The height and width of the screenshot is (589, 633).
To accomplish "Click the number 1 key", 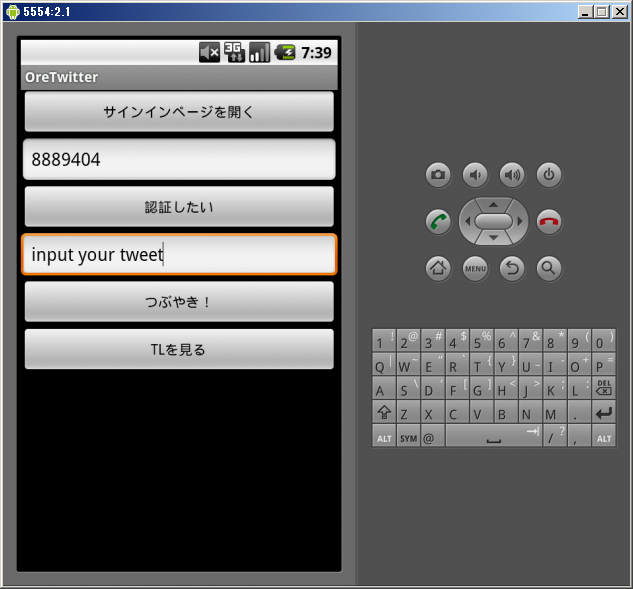I will pyautogui.click(x=384, y=341).
